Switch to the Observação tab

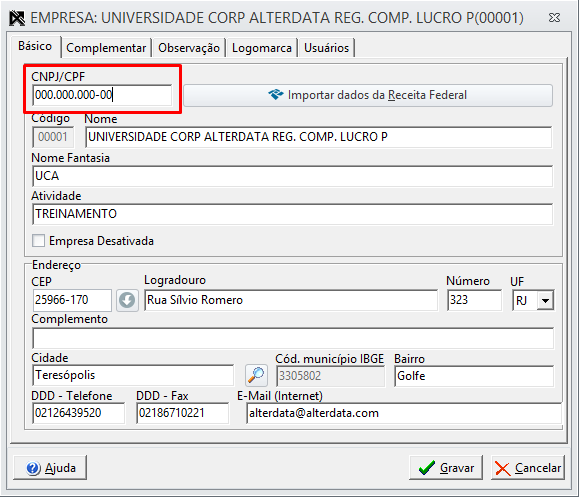click(189, 48)
